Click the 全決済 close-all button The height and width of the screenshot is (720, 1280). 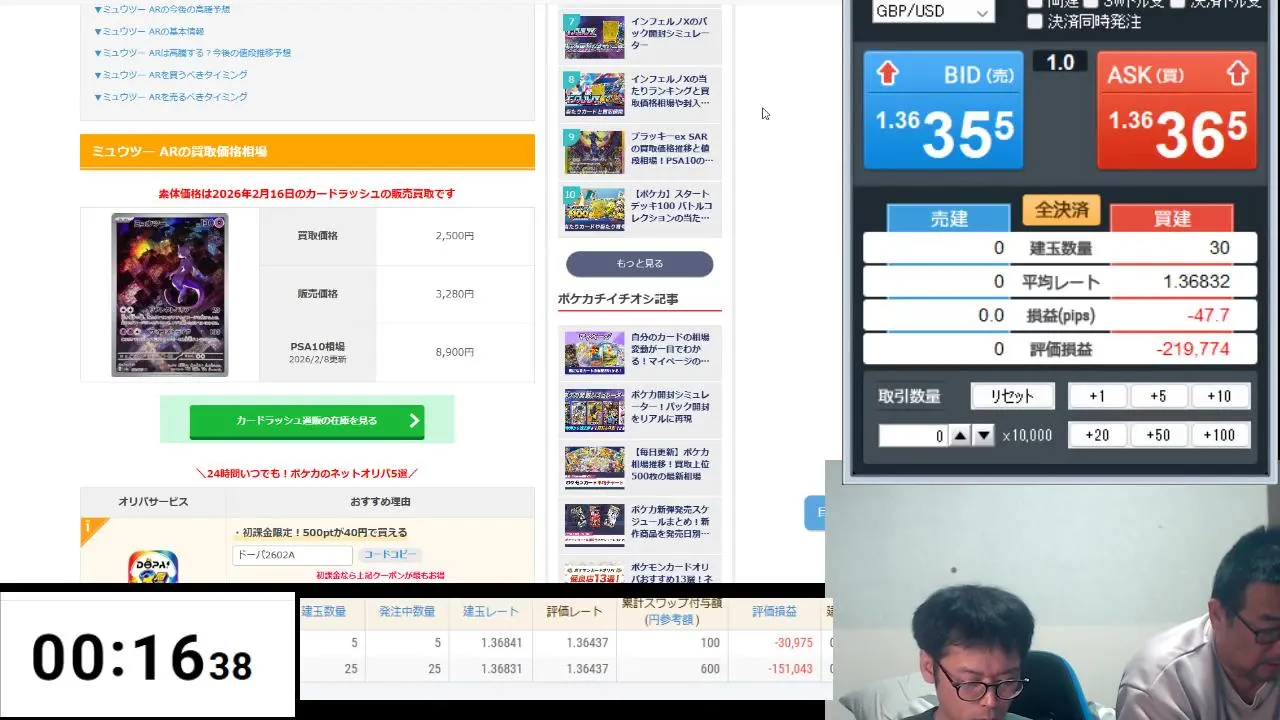coord(1061,210)
